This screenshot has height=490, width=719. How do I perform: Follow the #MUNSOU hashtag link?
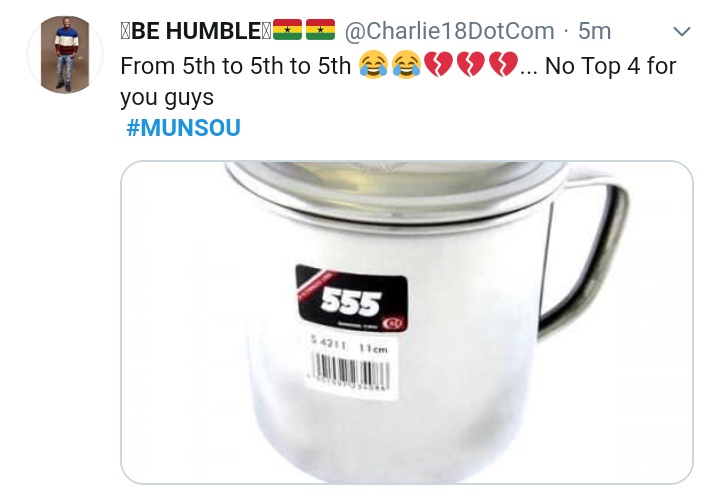[x=183, y=127]
